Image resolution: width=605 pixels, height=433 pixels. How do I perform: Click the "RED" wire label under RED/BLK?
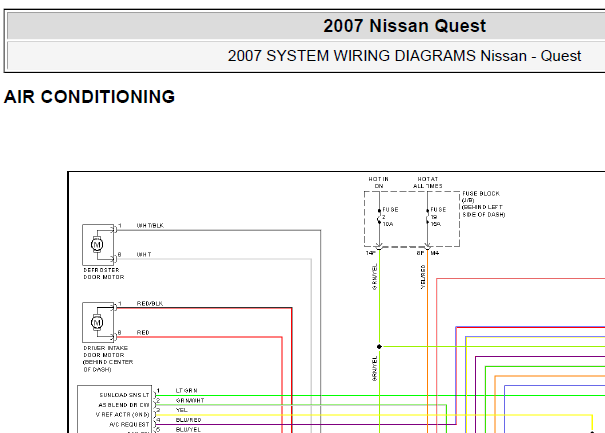tap(143, 332)
